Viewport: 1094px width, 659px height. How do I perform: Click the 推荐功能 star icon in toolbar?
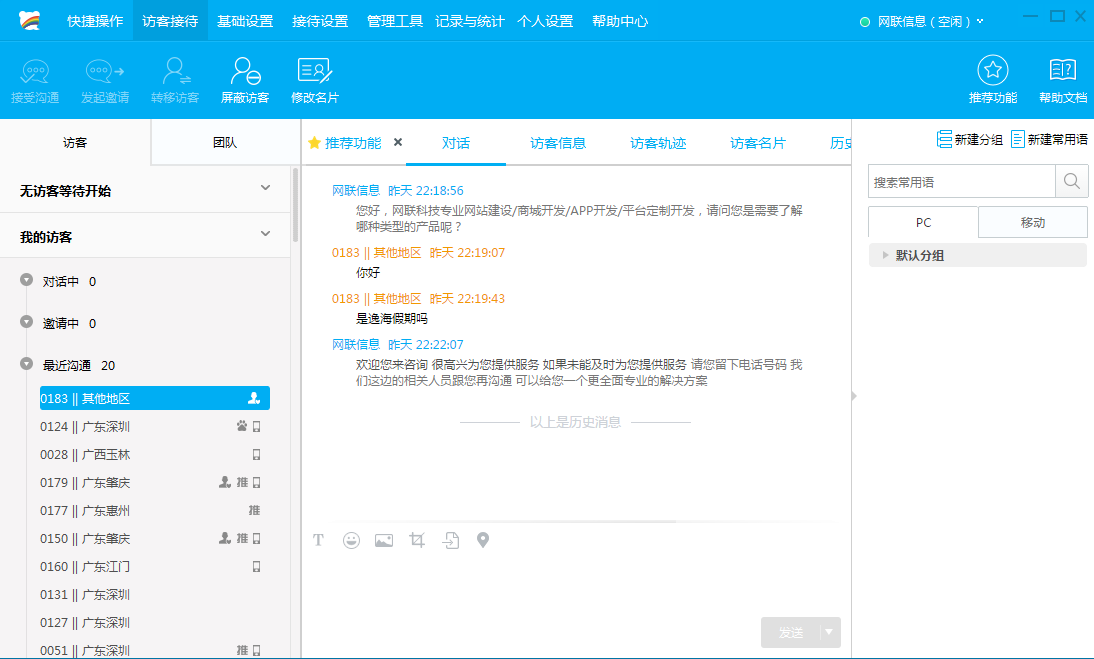pyautogui.click(x=992, y=70)
